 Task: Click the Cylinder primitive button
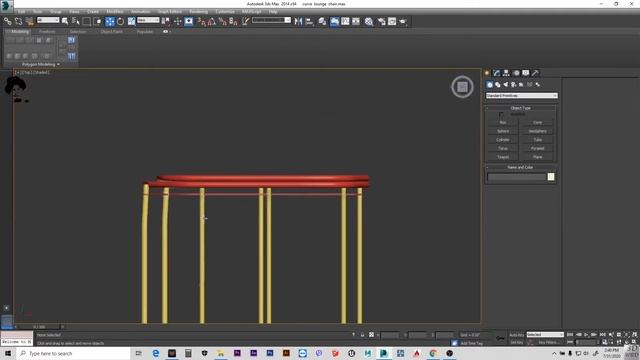pyautogui.click(x=503, y=140)
